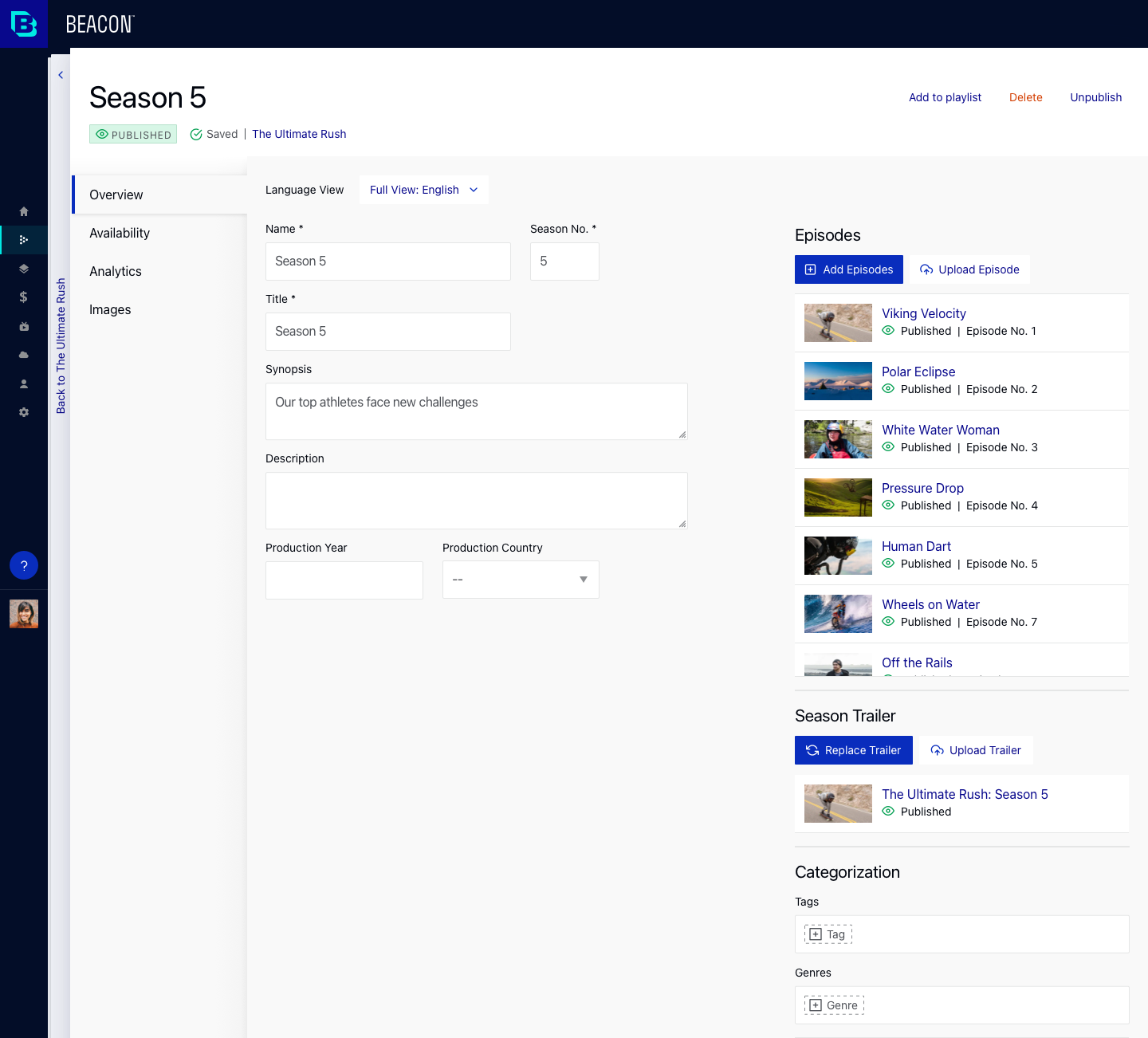
Task: Select the TV channel icon in sidebar
Action: 24,326
